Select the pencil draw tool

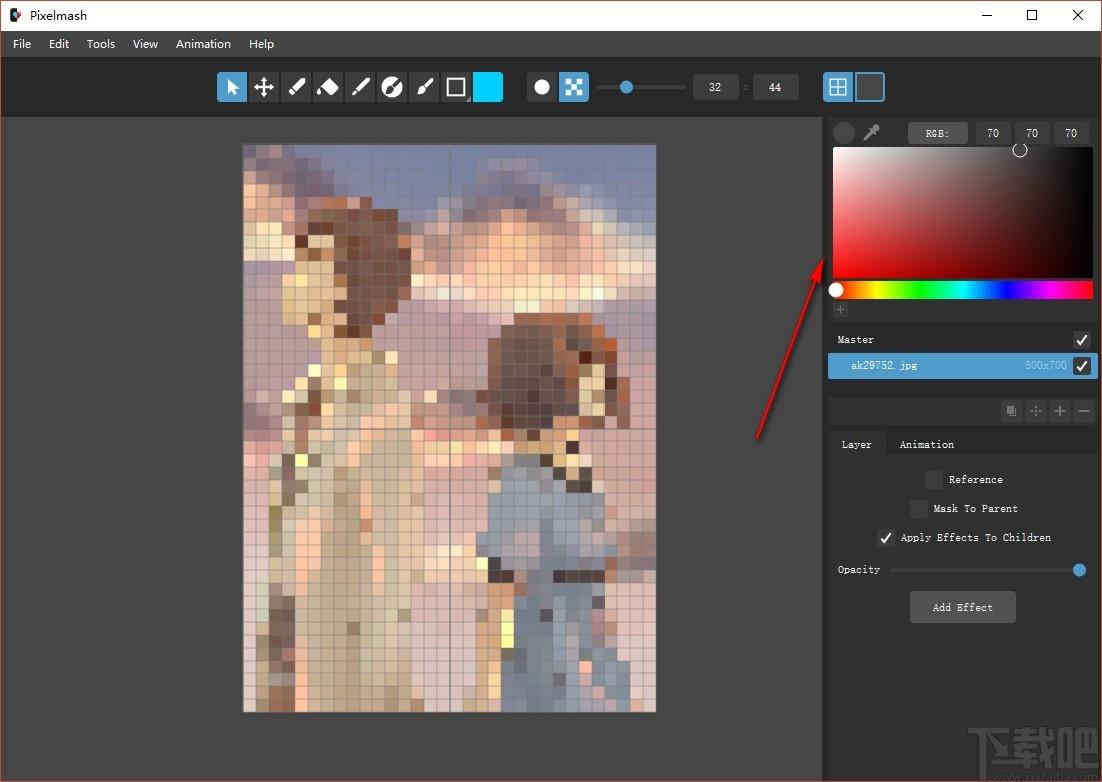click(296, 87)
